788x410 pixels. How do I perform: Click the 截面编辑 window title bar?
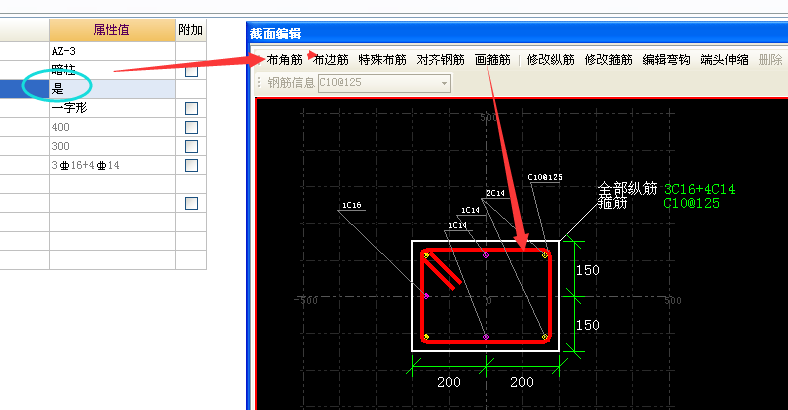coord(518,34)
